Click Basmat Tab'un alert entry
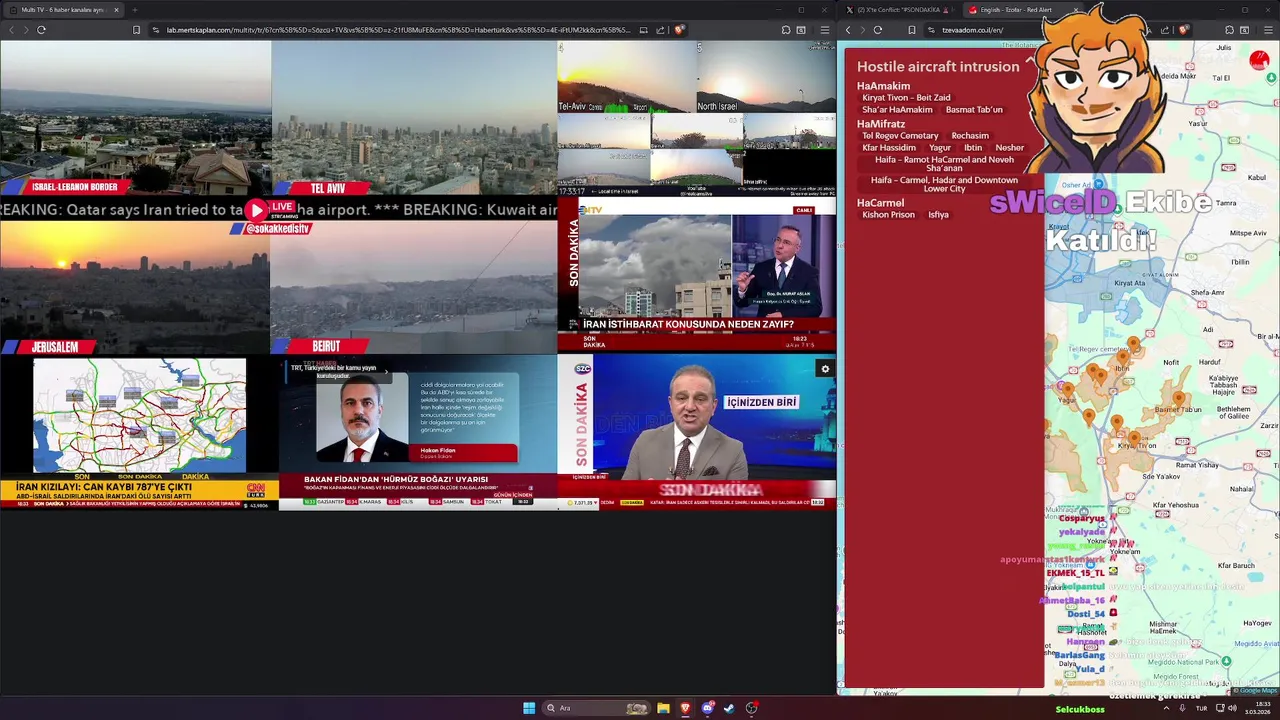 (974, 110)
